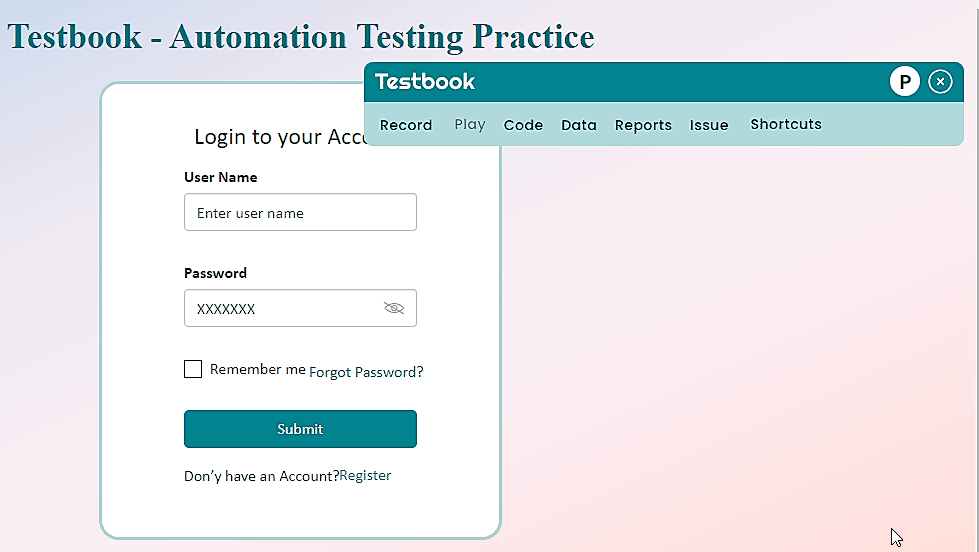Viewport: 979px width, 552px height.
Task: Follow the Register link
Action: pyautogui.click(x=365, y=476)
